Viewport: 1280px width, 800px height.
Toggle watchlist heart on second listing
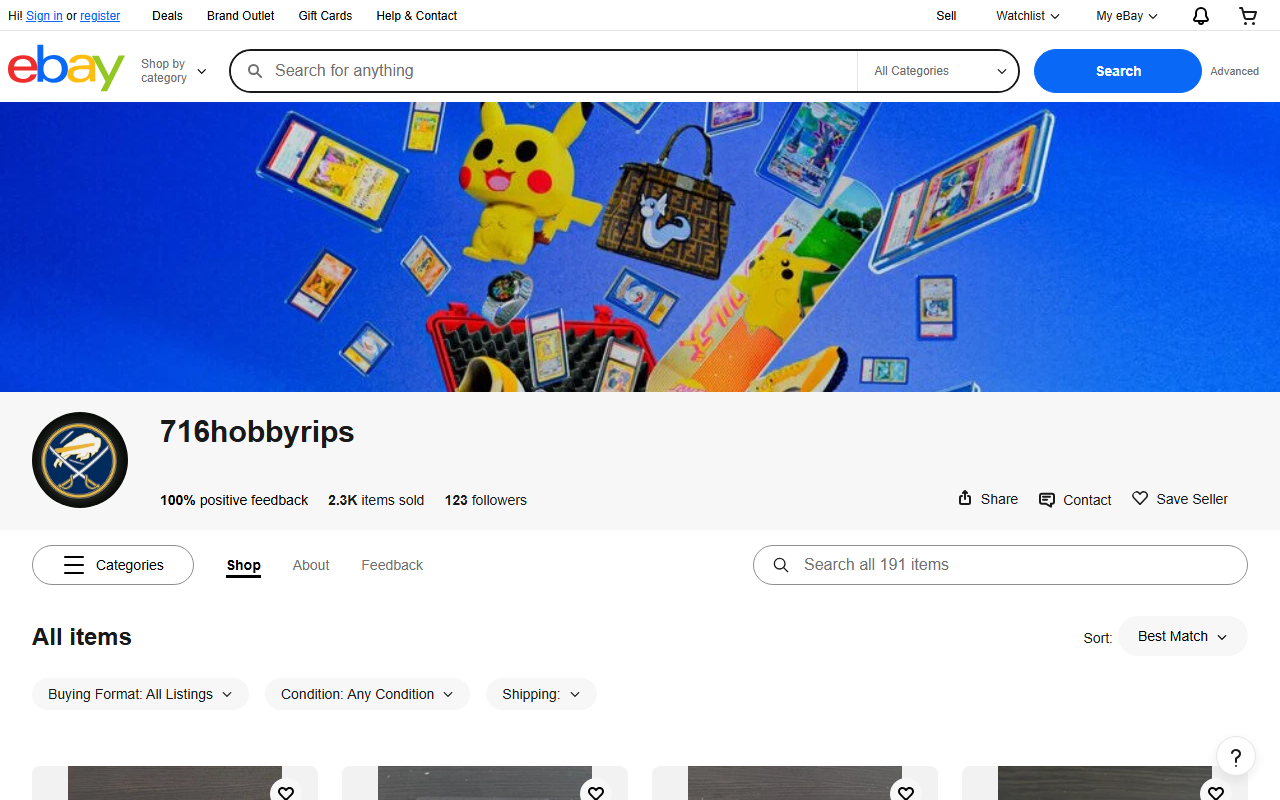pyautogui.click(x=596, y=792)
